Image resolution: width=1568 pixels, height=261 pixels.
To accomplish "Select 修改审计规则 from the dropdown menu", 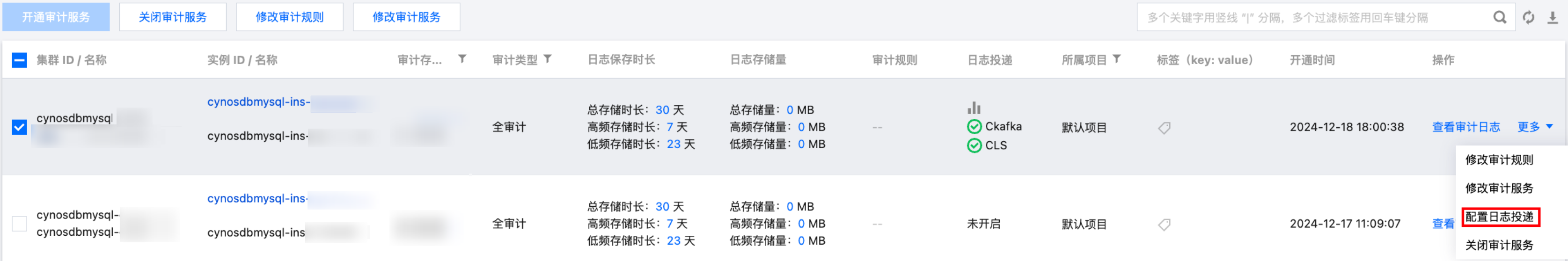I will coord(1499,160).
